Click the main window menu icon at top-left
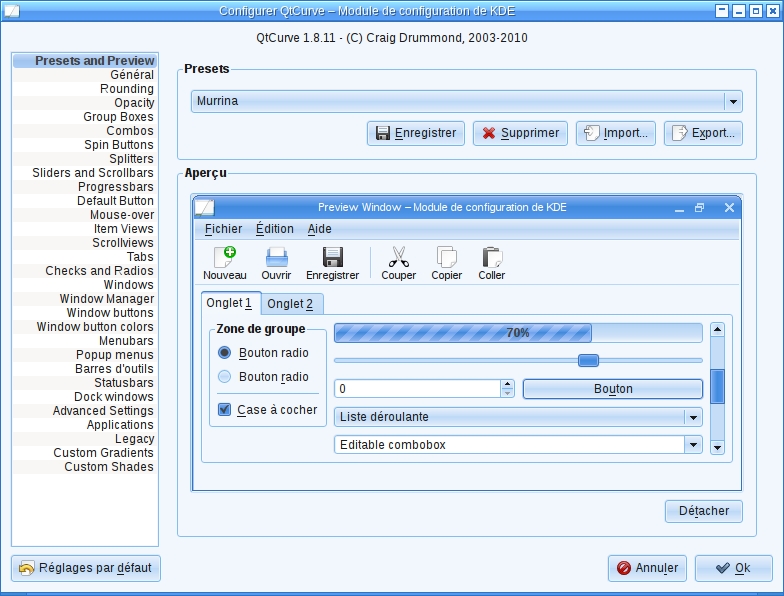Viewport: 784px width, 596px height. pos(12,10)
